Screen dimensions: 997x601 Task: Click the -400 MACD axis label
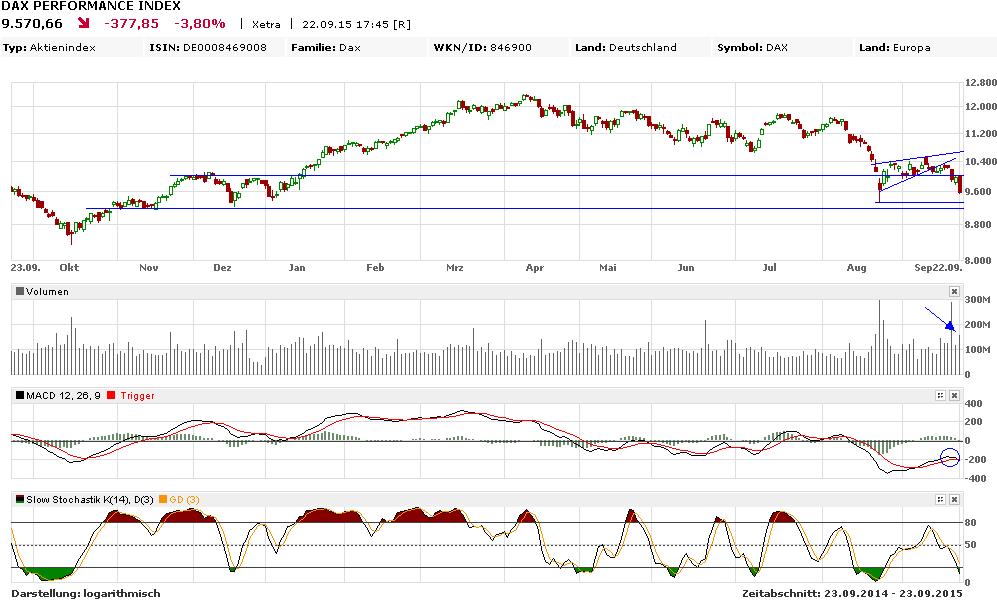973,479
